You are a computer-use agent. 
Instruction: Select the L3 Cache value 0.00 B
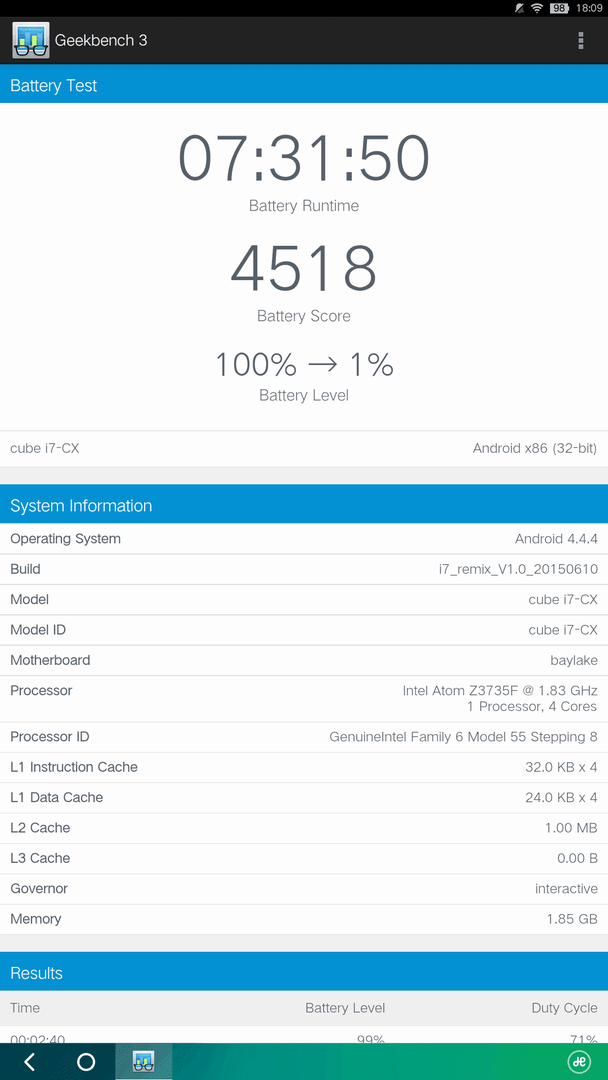coord(577,858)
